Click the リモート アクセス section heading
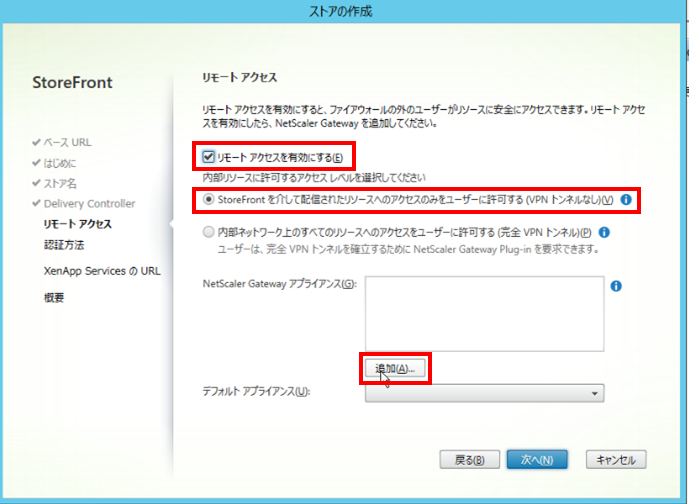 click(239, 77)
